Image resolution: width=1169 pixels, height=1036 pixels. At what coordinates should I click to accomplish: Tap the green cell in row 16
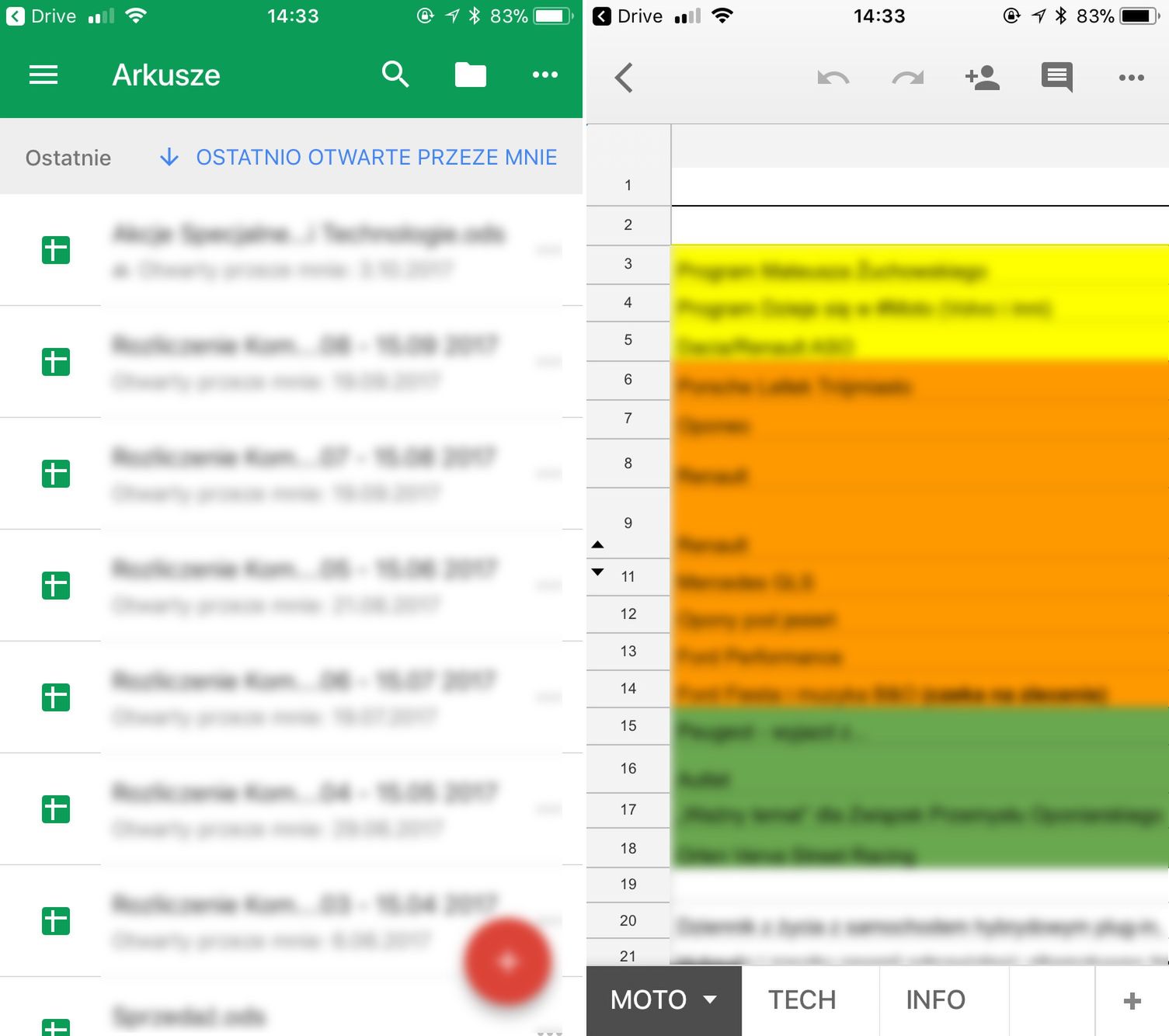pos(920,769)
